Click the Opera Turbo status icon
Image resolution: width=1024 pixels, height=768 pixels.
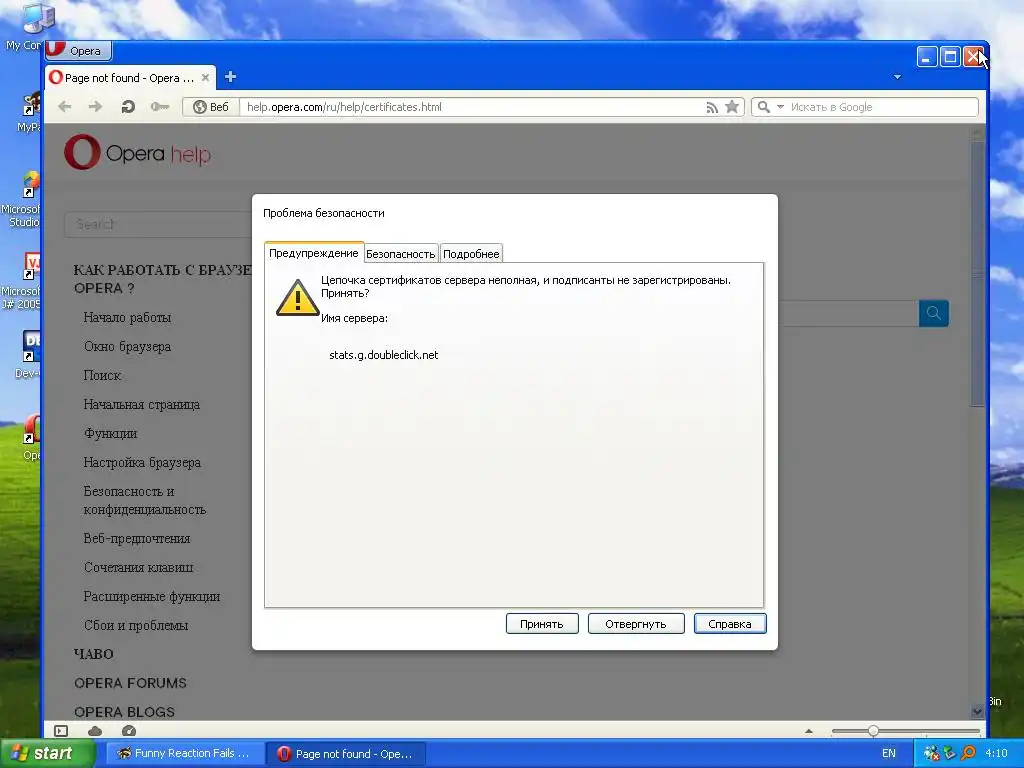(129, 731)
